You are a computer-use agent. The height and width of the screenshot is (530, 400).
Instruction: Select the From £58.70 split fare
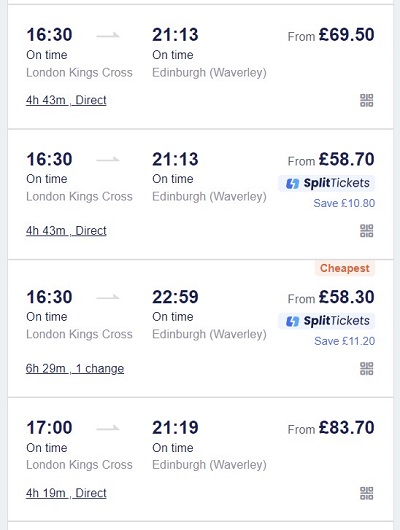pos(331,160)
